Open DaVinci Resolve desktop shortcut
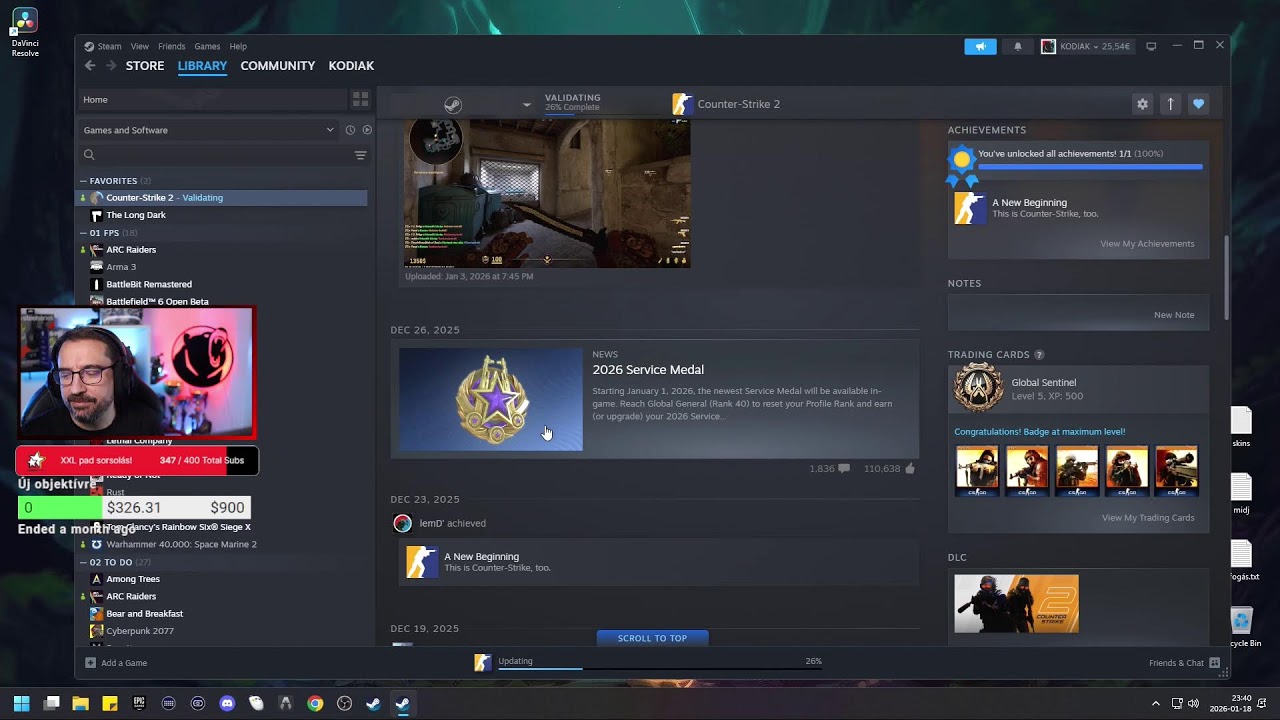 pos(25,33)
